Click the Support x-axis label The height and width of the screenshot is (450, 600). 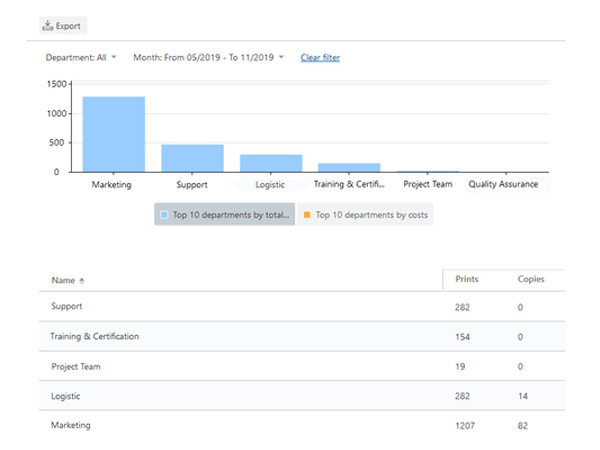(192, 185)
